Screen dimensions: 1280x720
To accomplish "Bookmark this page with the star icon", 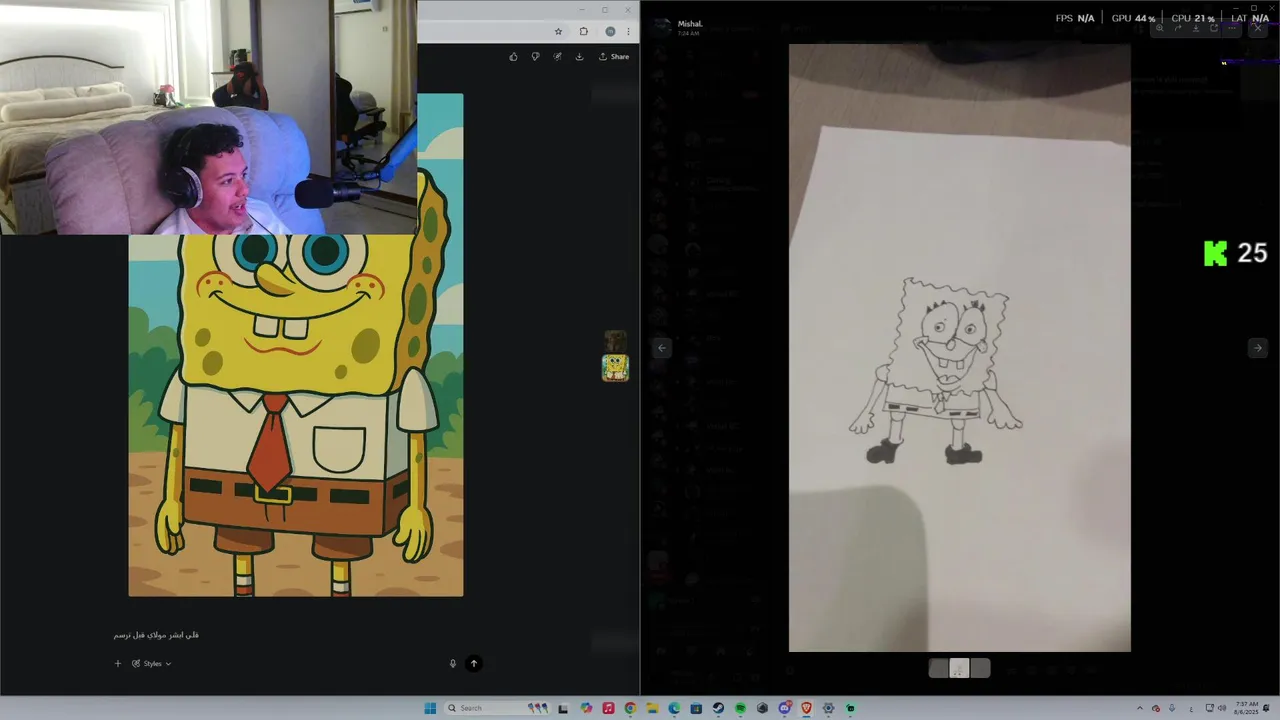I will [x=558, y=31].
